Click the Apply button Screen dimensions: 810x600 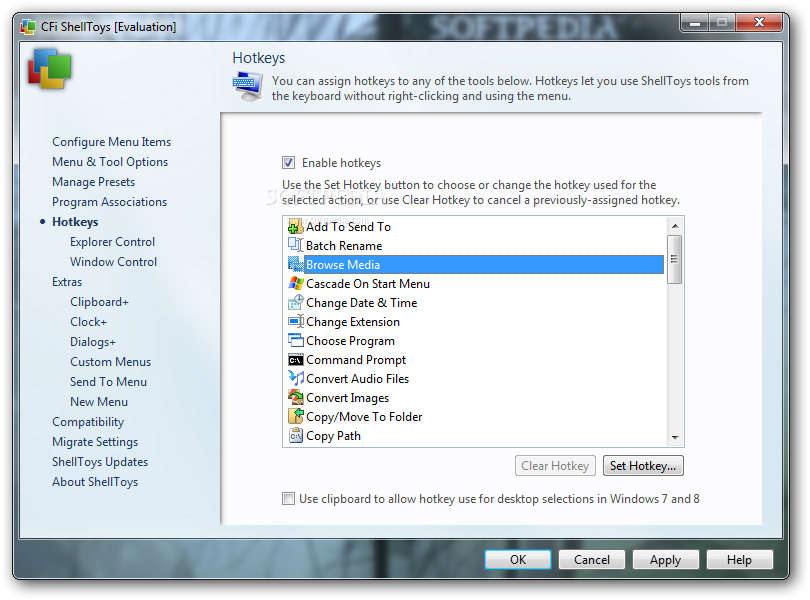coord(666,560)
